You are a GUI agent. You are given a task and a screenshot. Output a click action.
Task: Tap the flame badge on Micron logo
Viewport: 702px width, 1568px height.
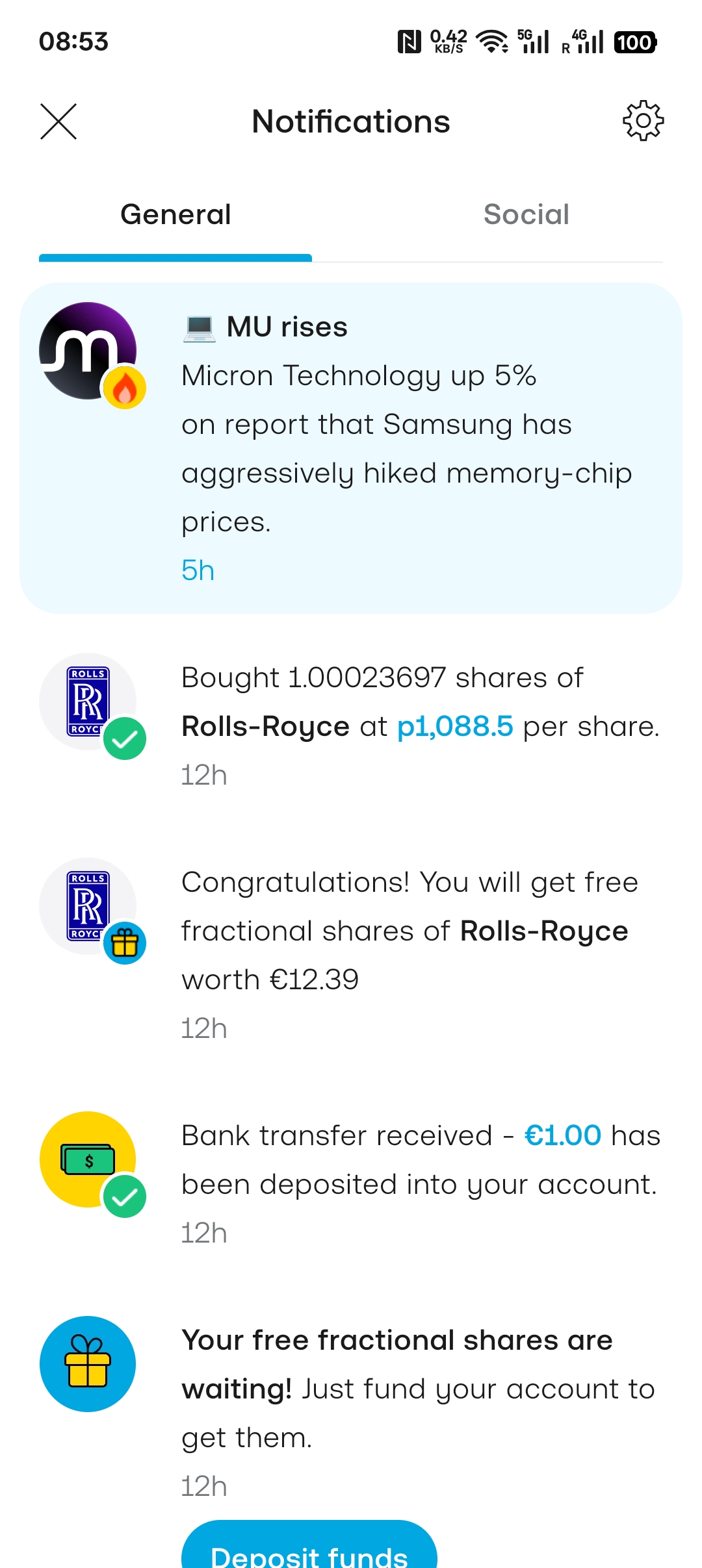(x=125, y=388)
